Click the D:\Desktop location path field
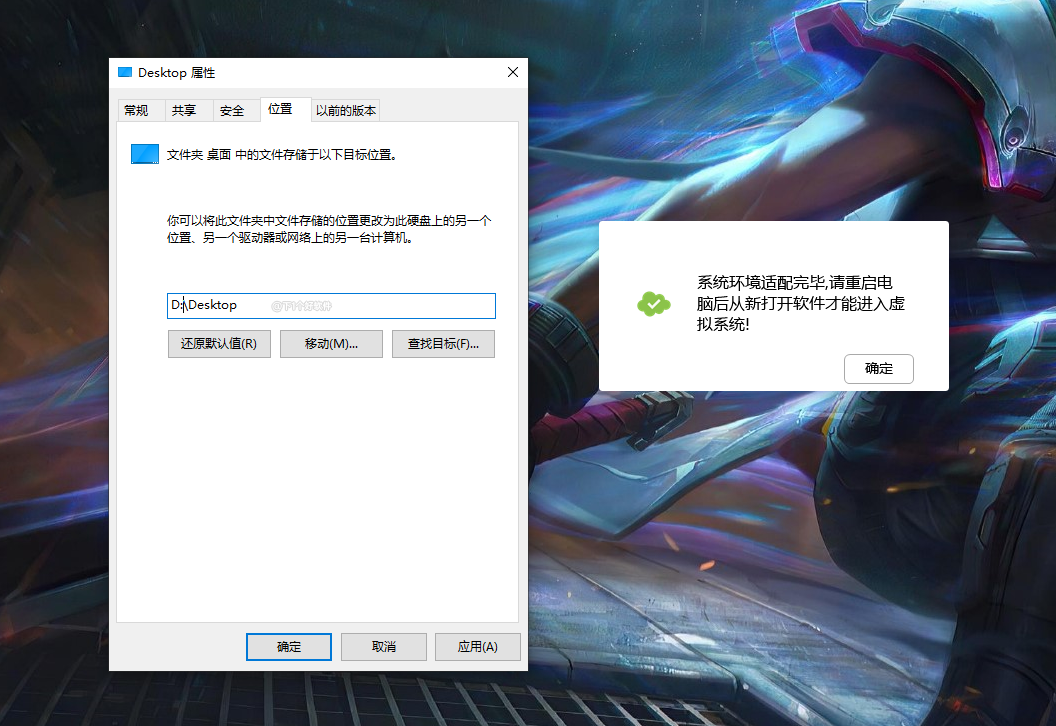 point(331,306)
